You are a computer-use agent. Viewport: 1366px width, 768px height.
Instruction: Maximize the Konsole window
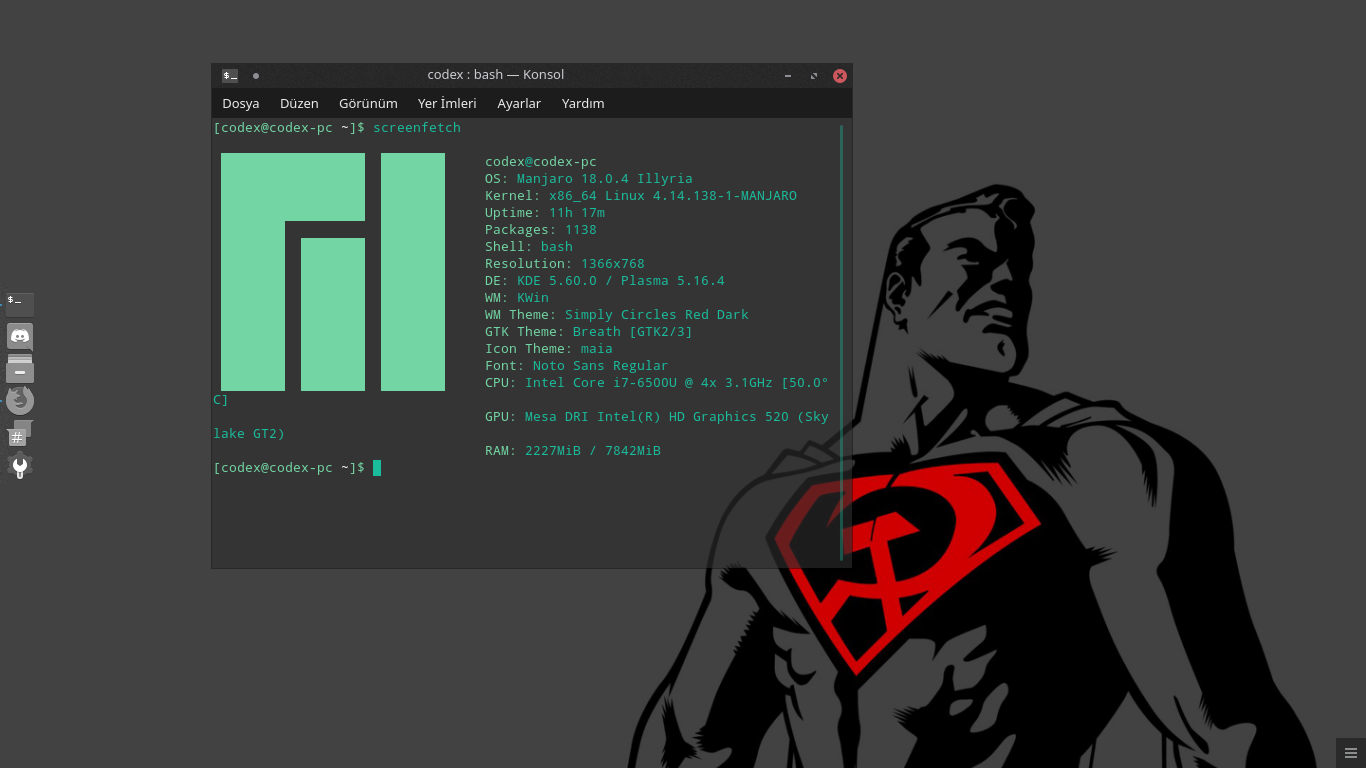[814, 75]
